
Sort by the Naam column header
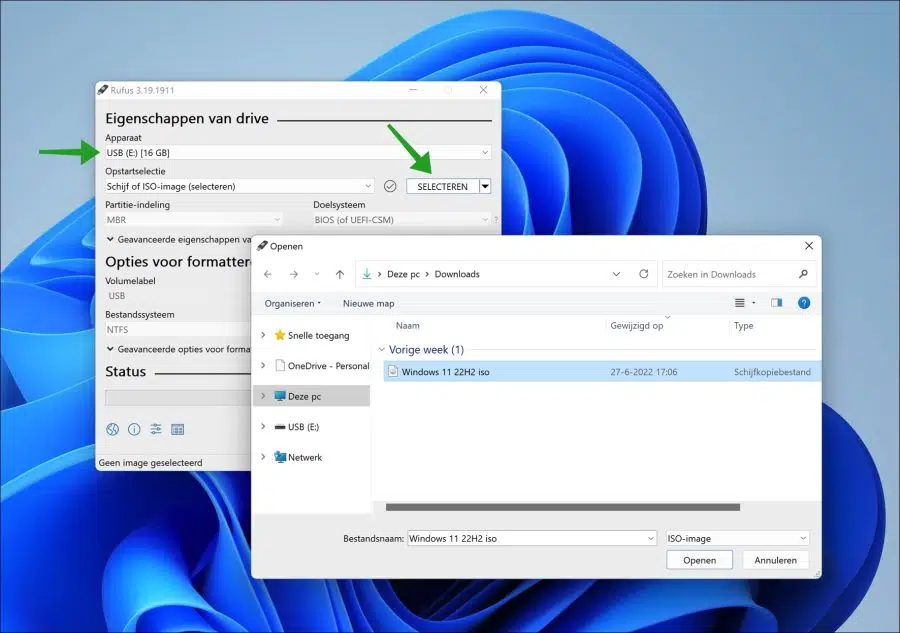point(408,325)
